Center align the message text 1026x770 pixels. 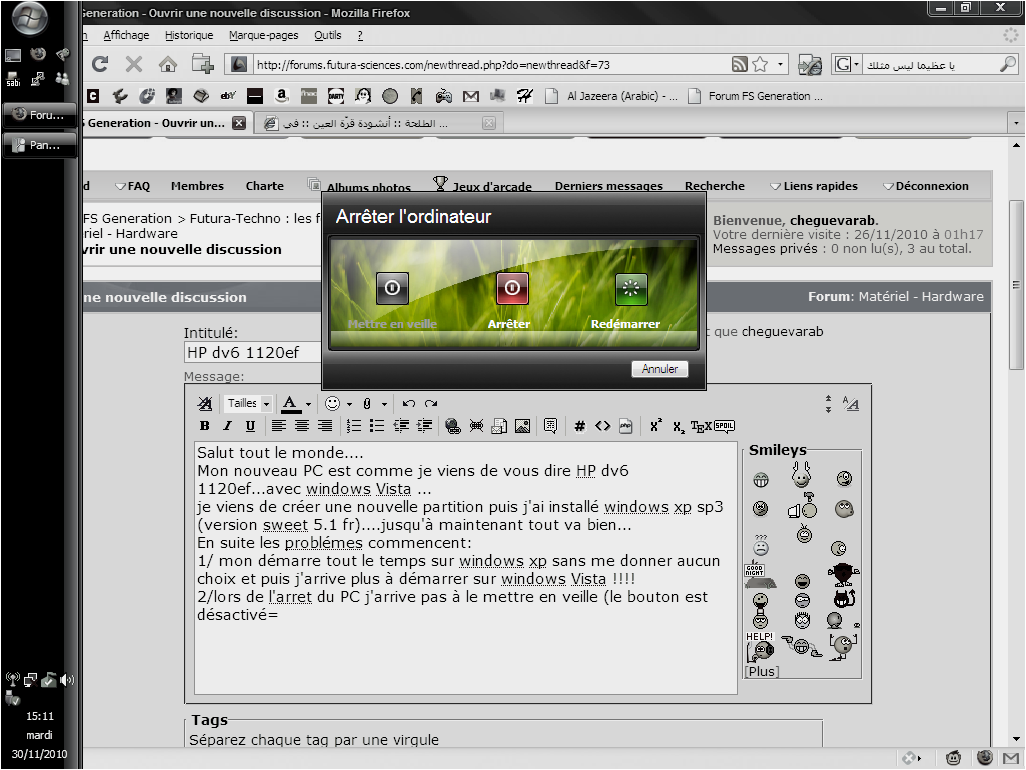(302, 426)
